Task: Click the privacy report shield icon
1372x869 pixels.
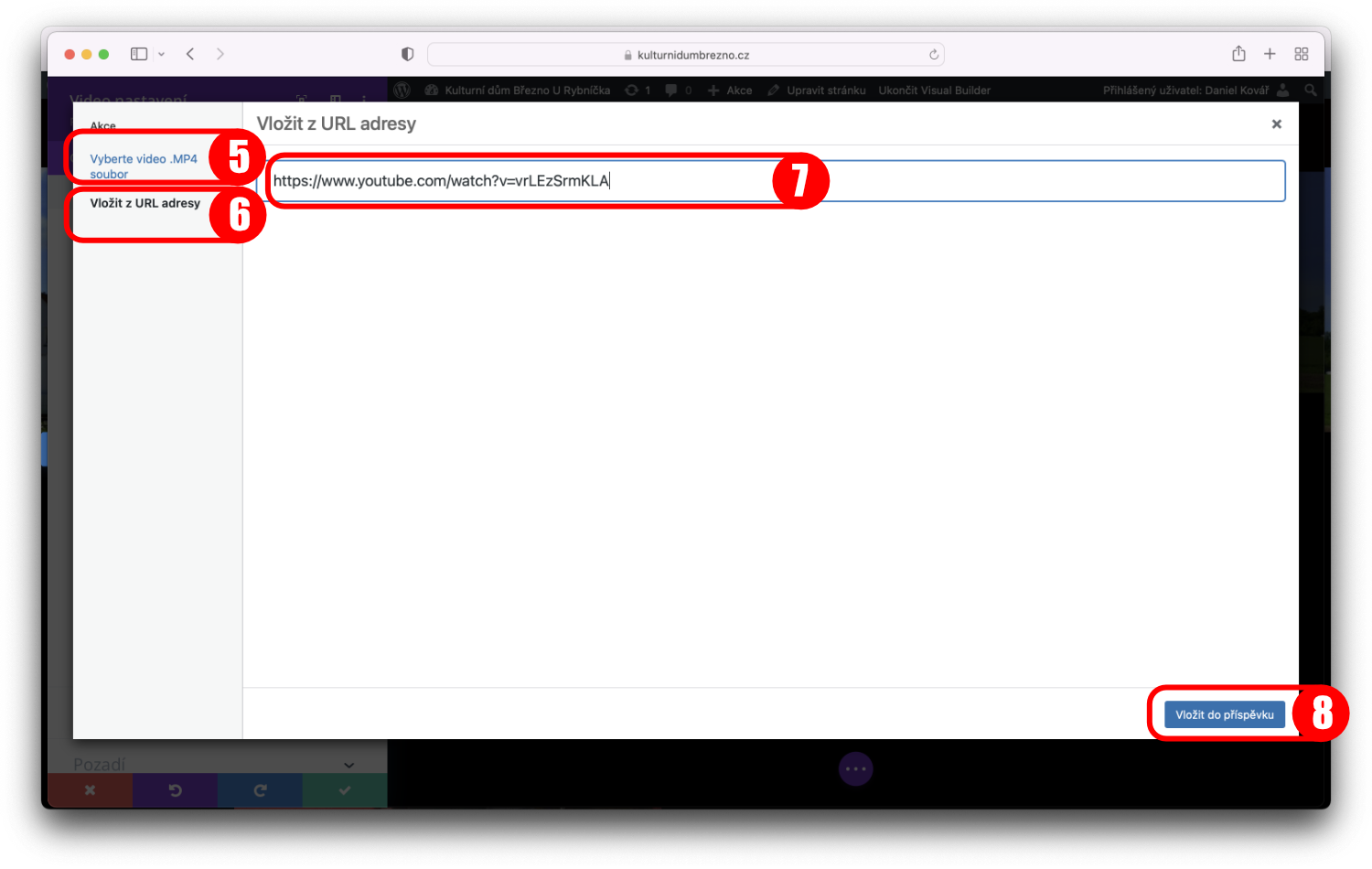Action: (x=407, y=54)
